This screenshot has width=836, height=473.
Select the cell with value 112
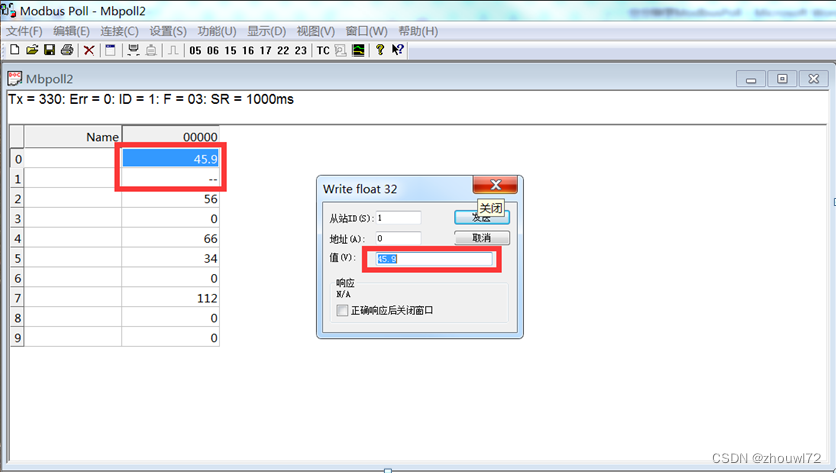pyautogui.click(x=171, y=298)
